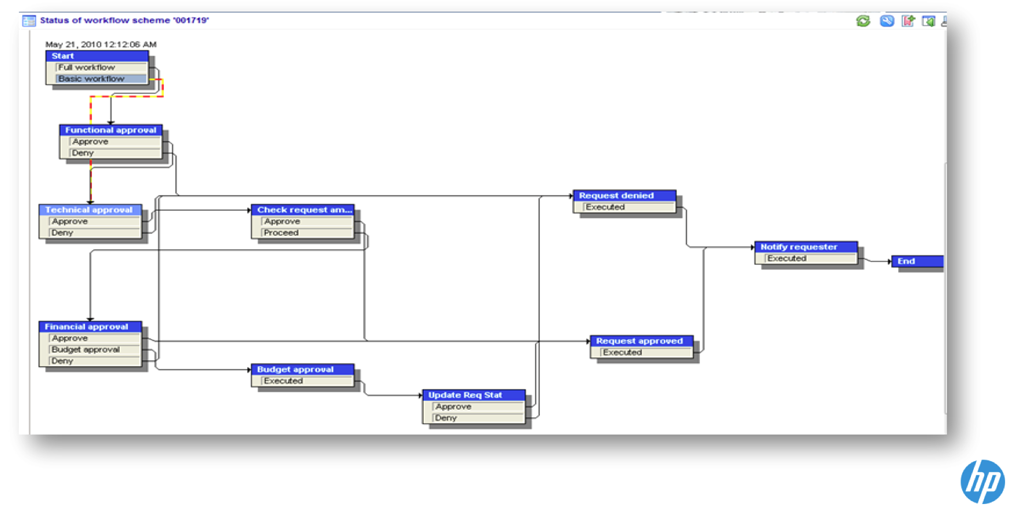The image size is (1024, 520).
Task: Click Budget approval row in Financial approval
Action: tap(95, 349)
